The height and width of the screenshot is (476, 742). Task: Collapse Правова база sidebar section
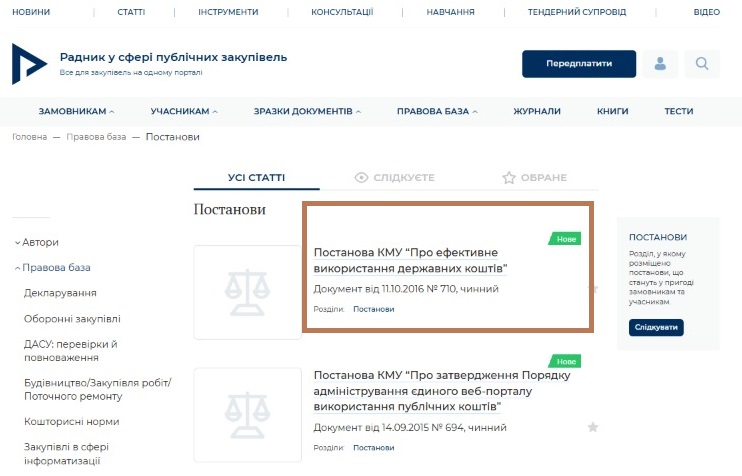click(x=52, y=267)
